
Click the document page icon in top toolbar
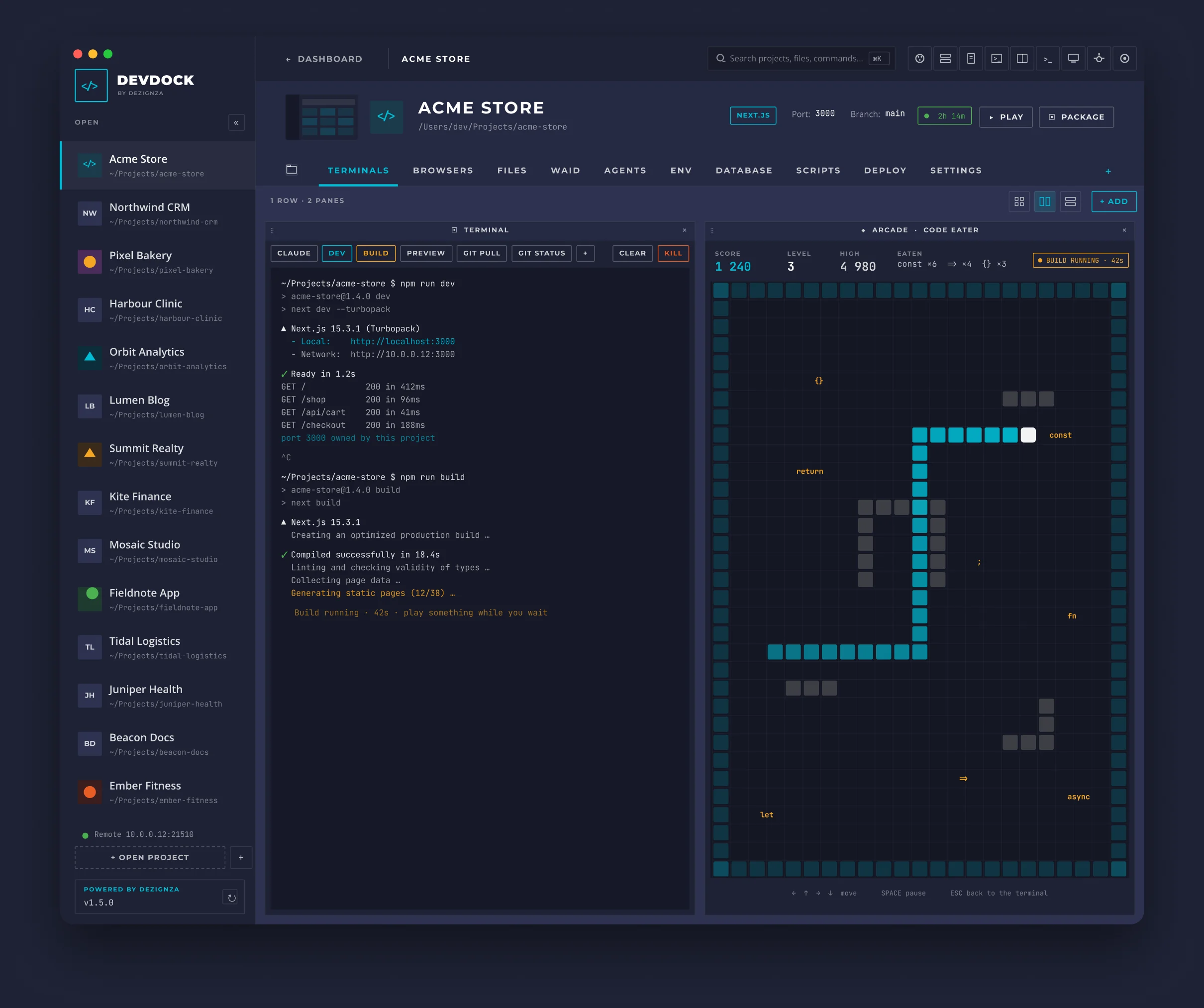(971, 59)
